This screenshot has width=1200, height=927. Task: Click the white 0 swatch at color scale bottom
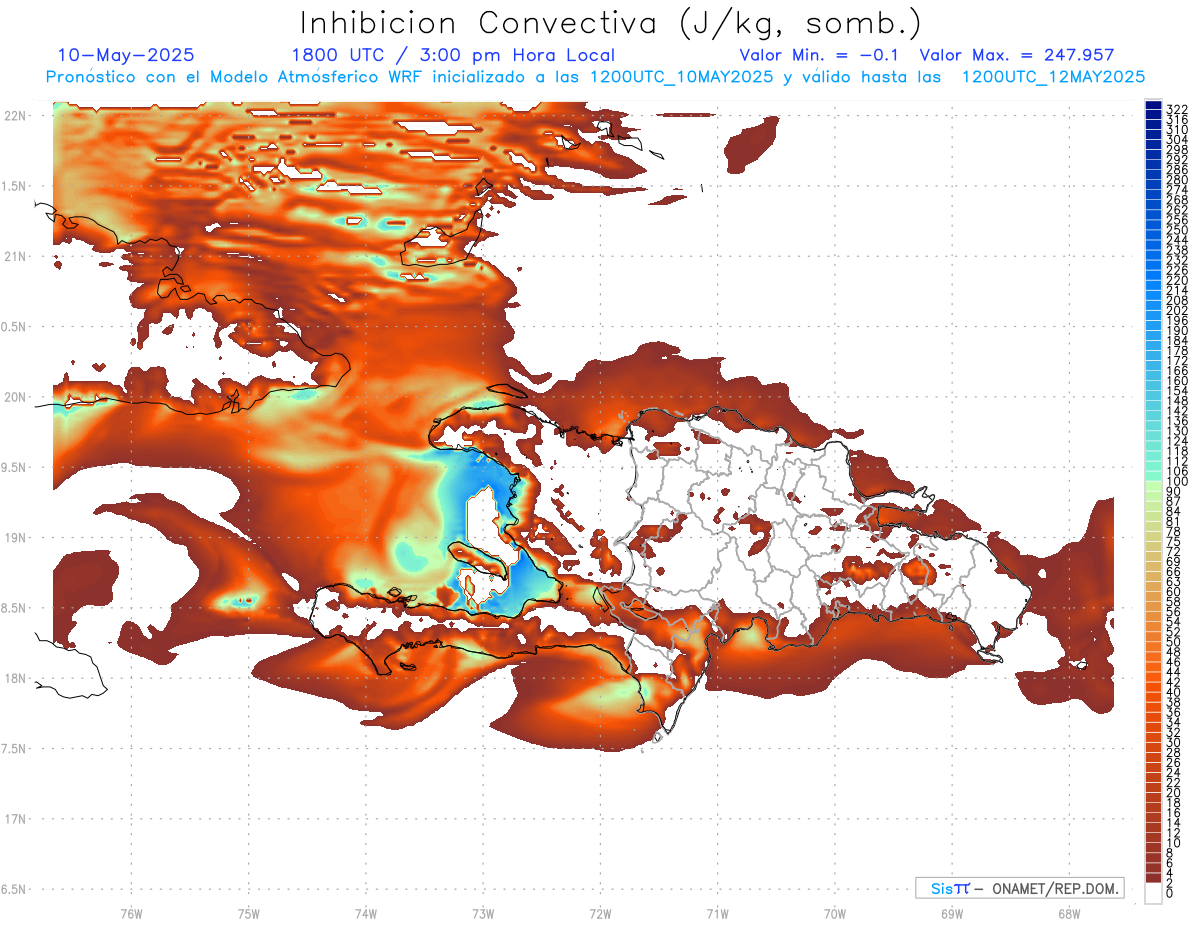(1154, 893)
